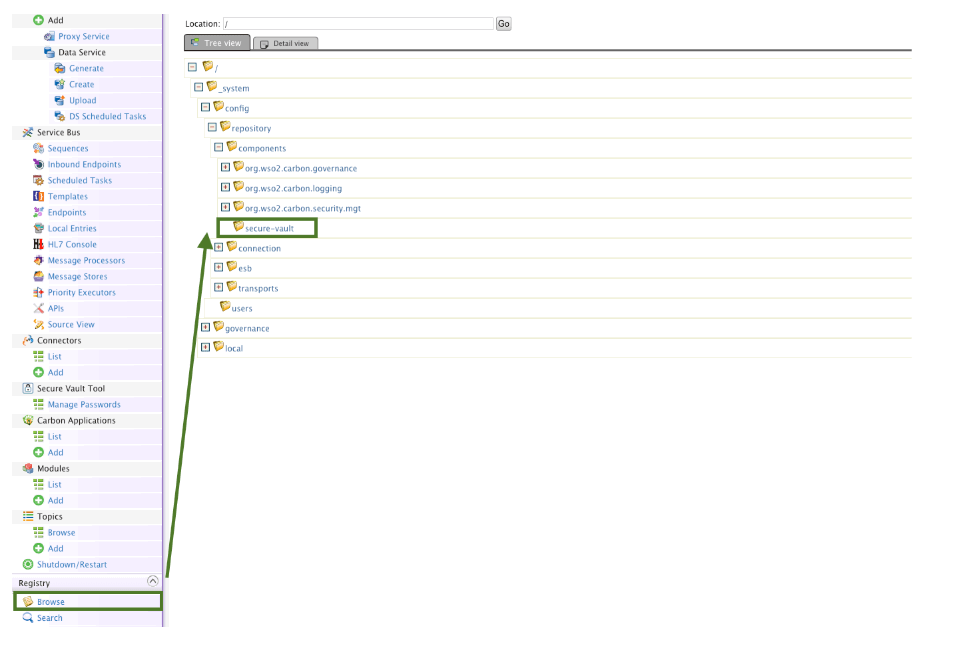Click the Location path input field
The height and width of the screenshot is (645, 957).
358,23
